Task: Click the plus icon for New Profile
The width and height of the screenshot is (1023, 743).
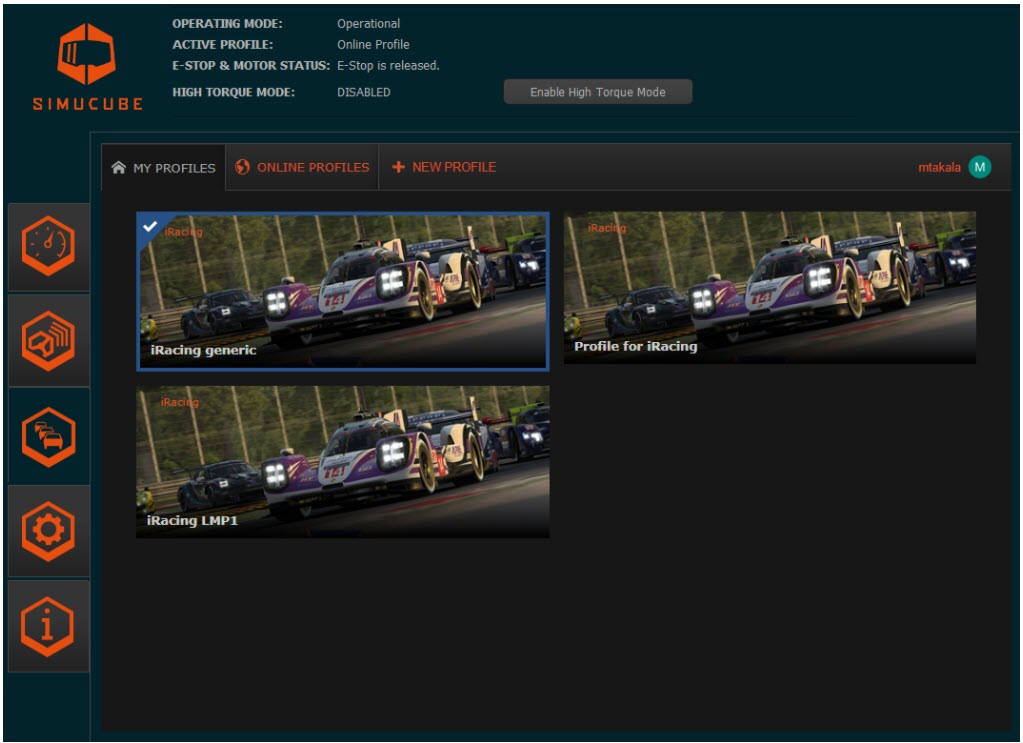Action: pyautogui.click(x=398, y=167)
